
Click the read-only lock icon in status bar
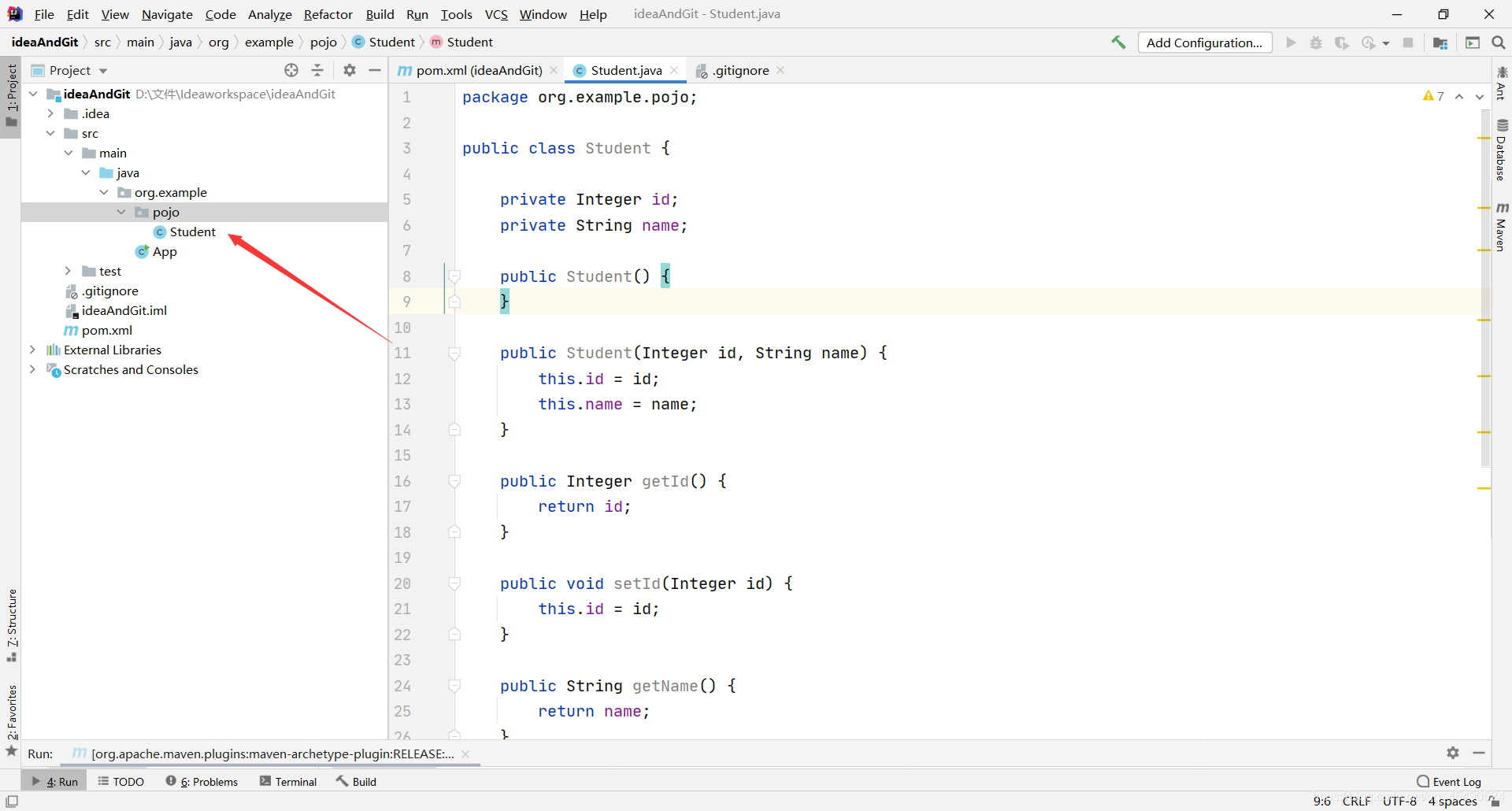coord(1494,802)
